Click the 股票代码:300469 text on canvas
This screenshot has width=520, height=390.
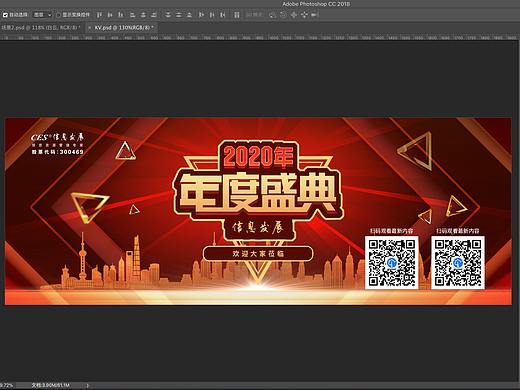point(57,152)
